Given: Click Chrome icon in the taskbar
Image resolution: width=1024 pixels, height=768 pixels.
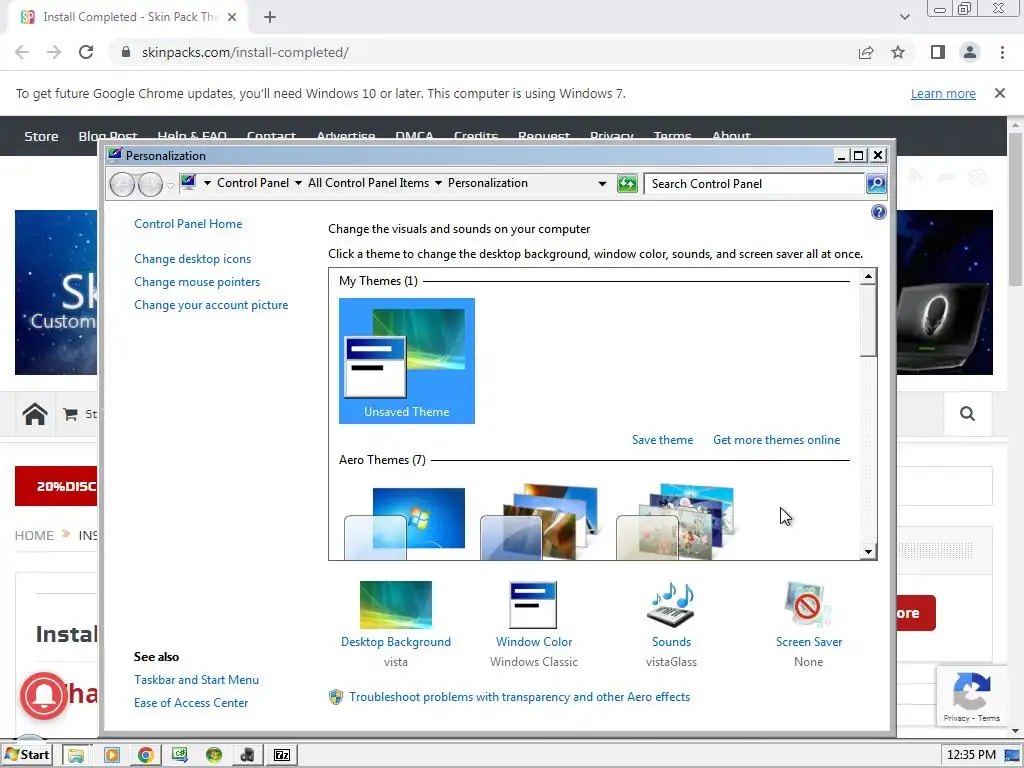Looking at the screenshot, I should (146, 756).
